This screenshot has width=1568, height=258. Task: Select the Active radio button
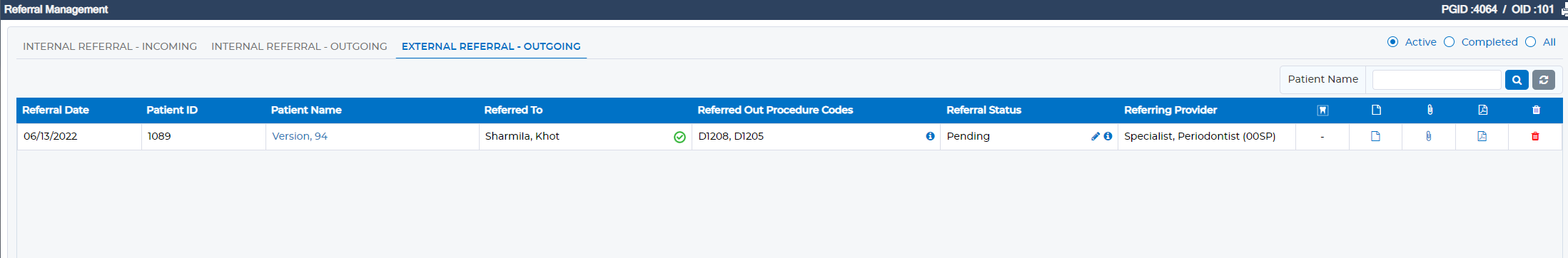(x=1392, y=42)
